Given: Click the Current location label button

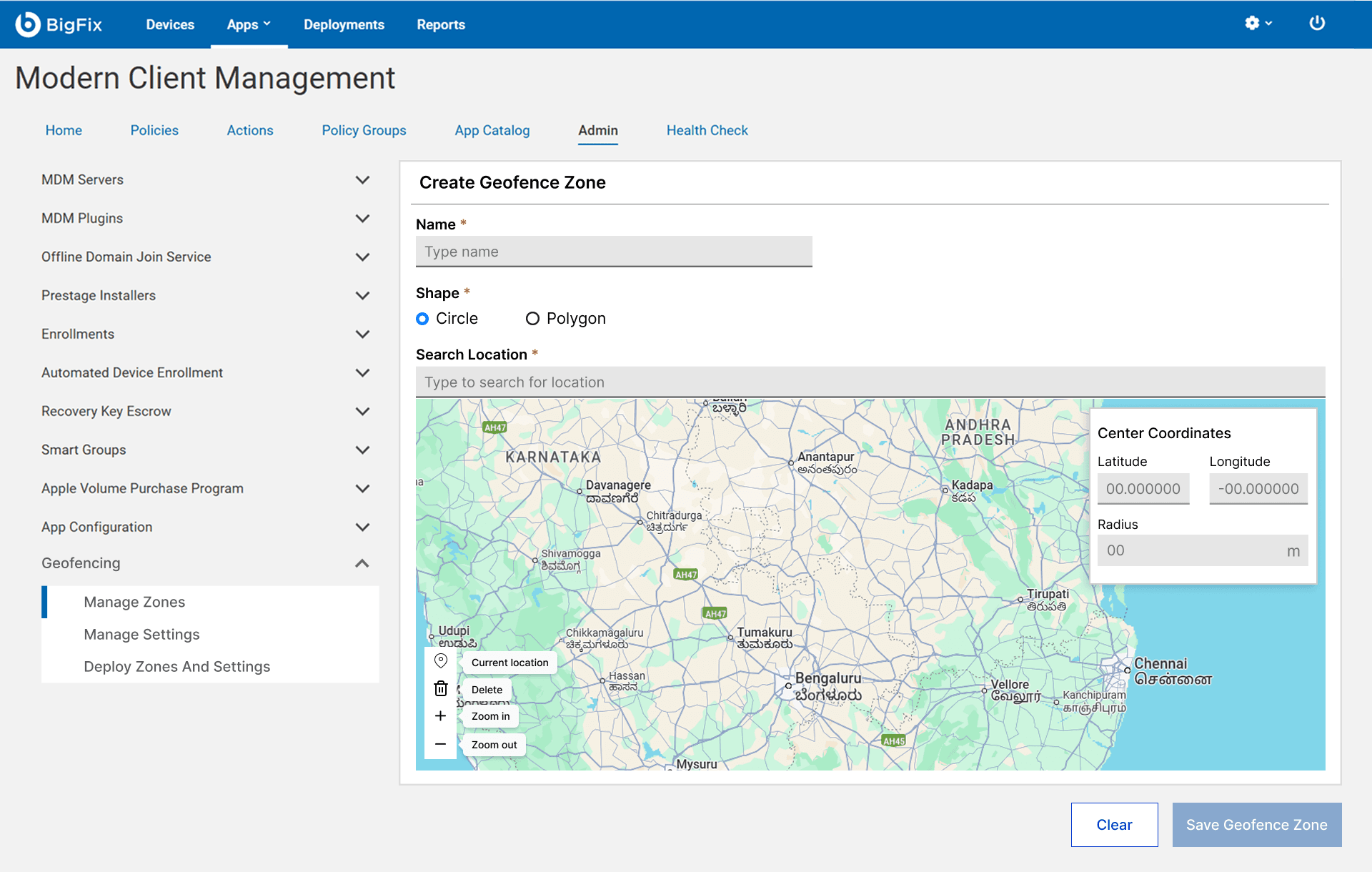Looking at the screenshot, I should [x=509, y=663].
